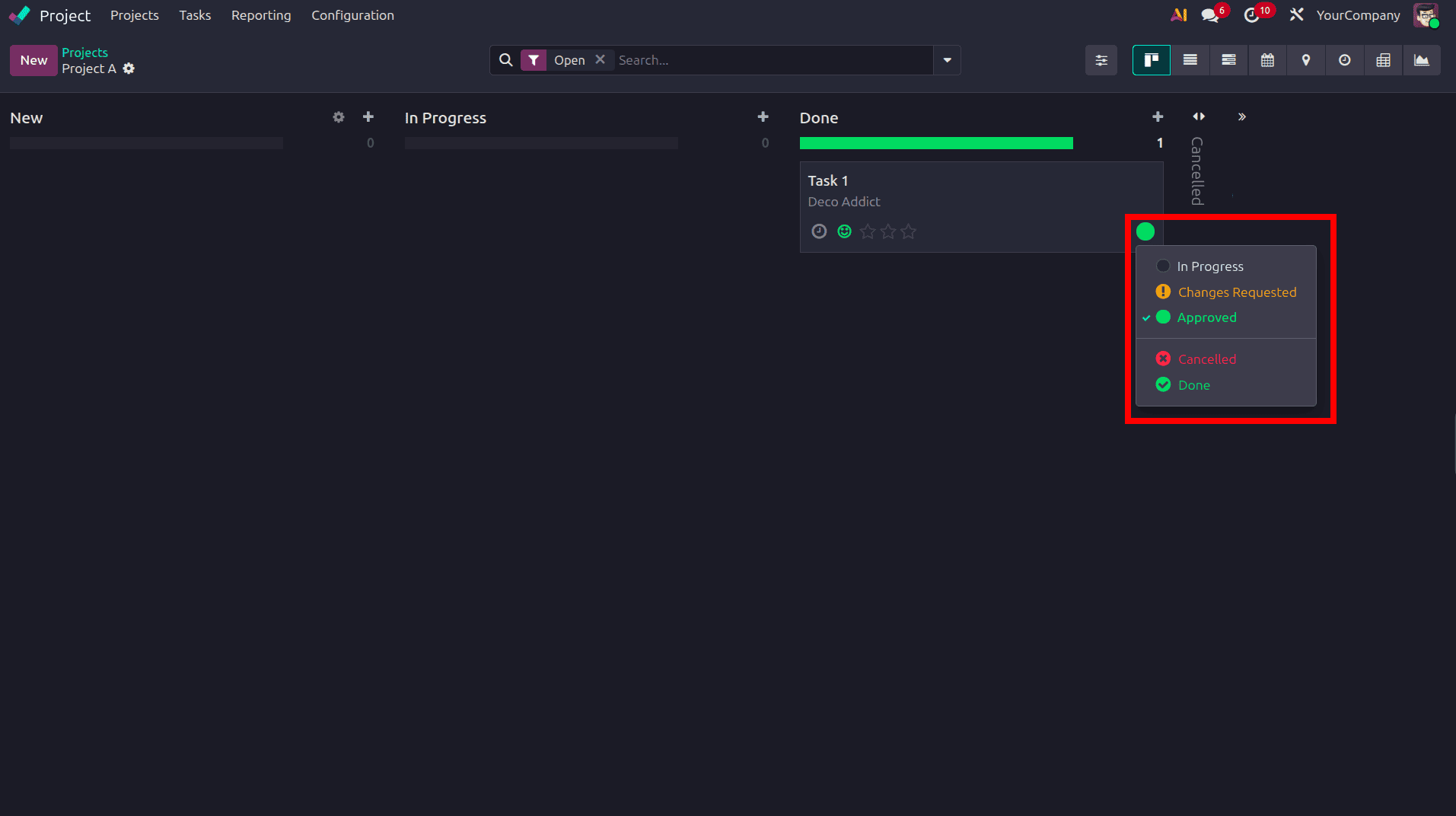Expand the folded Cancelled column
1456x816 pixels.
coord(1199,116)
